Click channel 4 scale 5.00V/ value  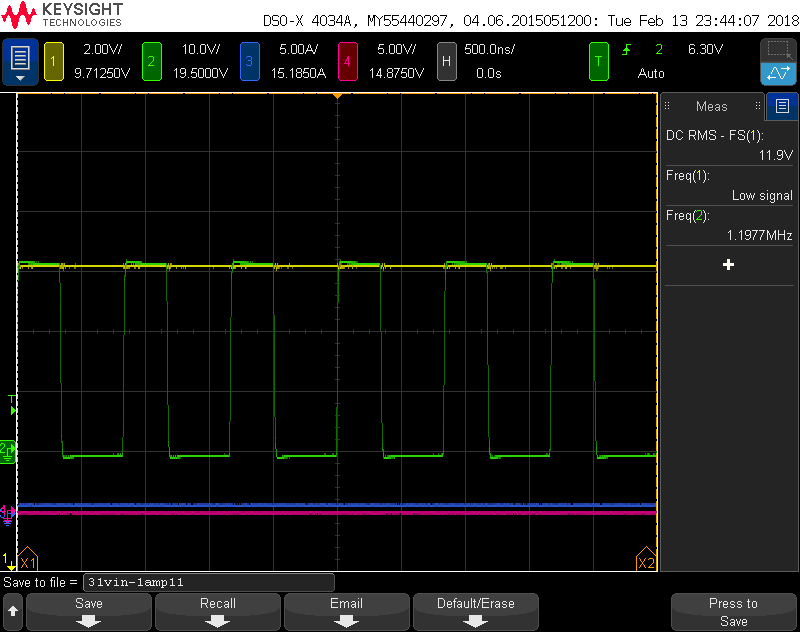396,49
